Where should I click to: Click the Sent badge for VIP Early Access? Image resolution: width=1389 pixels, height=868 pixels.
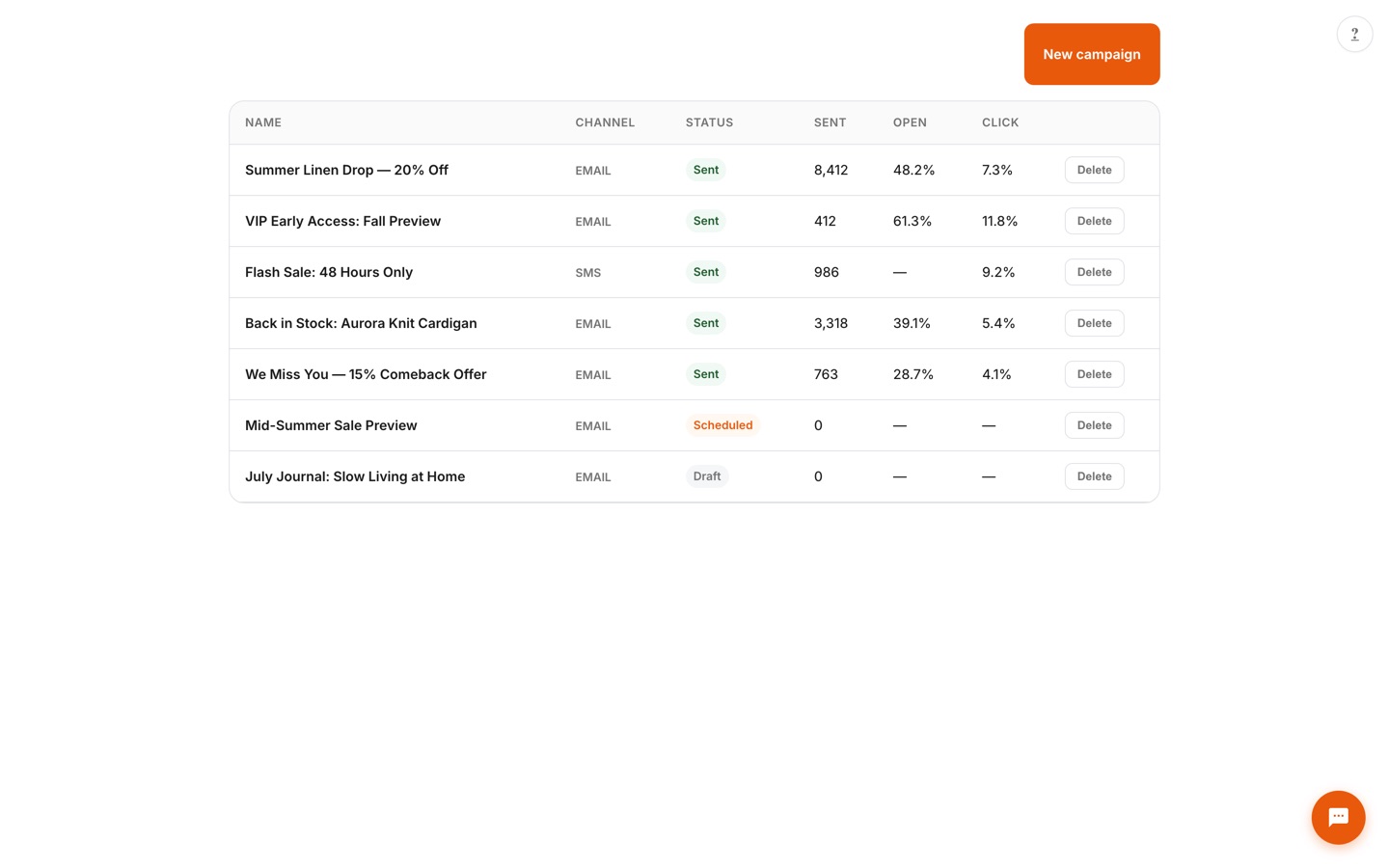tap(706, 221)
